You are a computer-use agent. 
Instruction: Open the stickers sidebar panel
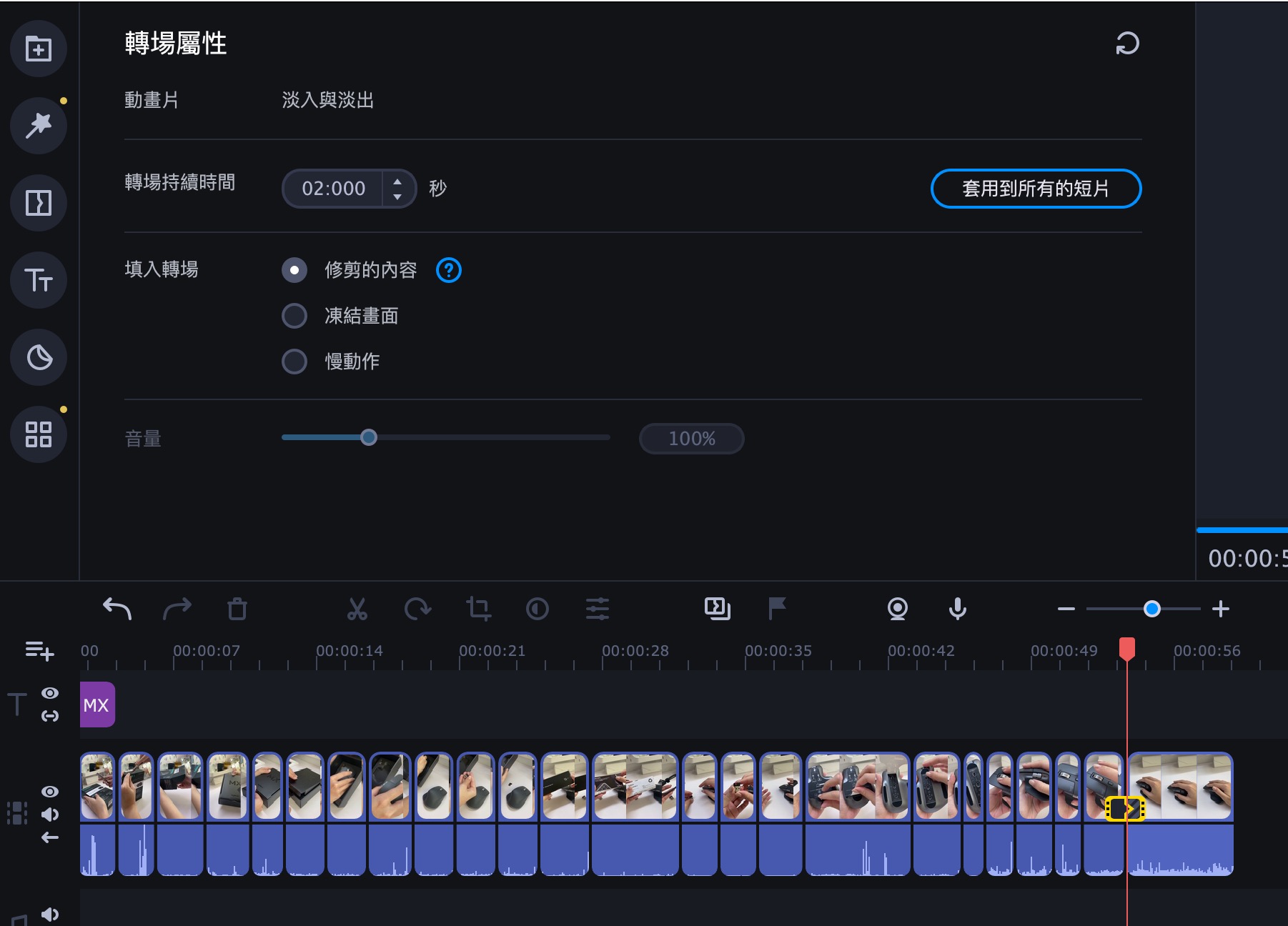point(39,357)
